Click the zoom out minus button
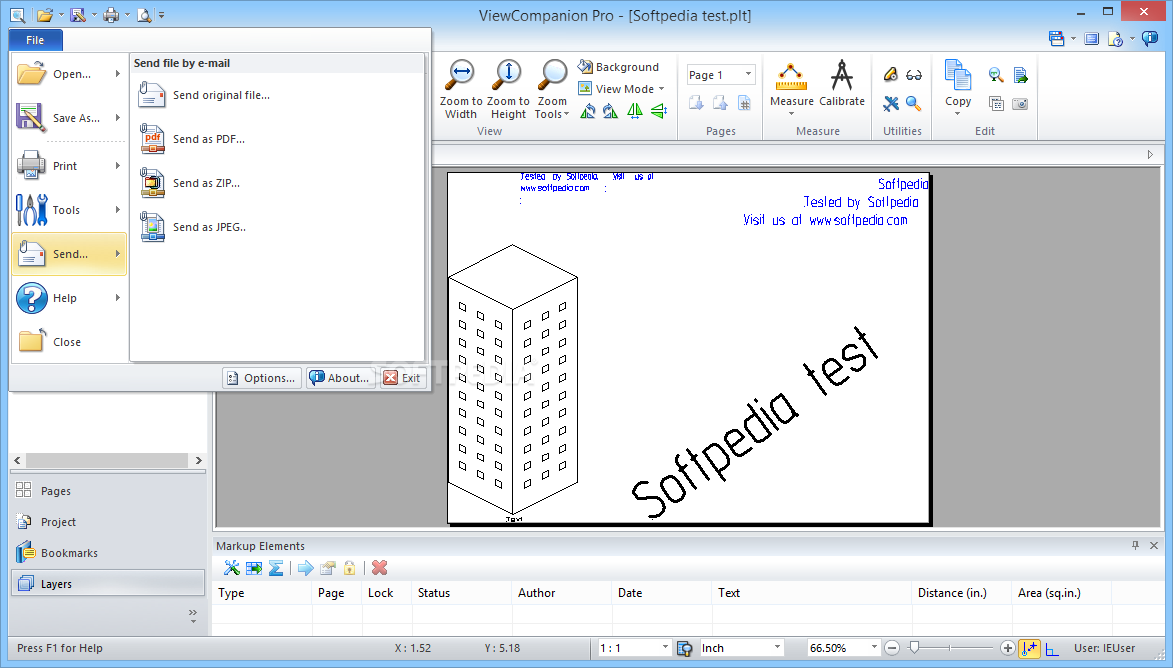The height and width of the screenshot is (668, 1173). tap(892, 648)
